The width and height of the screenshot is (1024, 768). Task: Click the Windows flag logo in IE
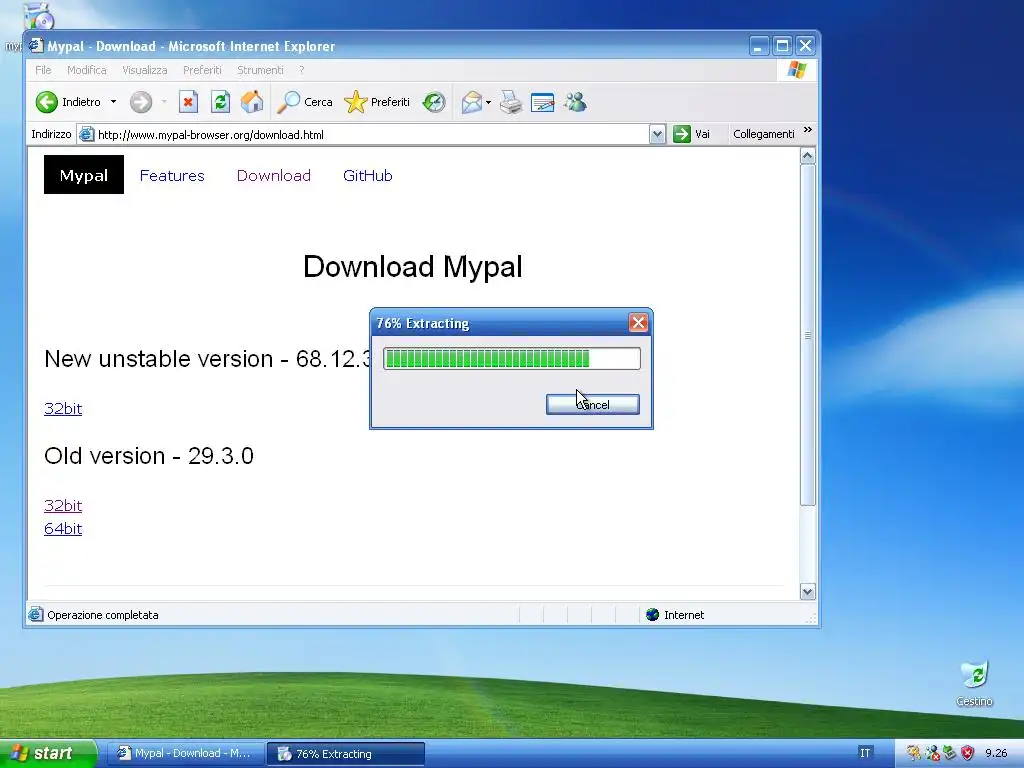(x=796, y=69)
